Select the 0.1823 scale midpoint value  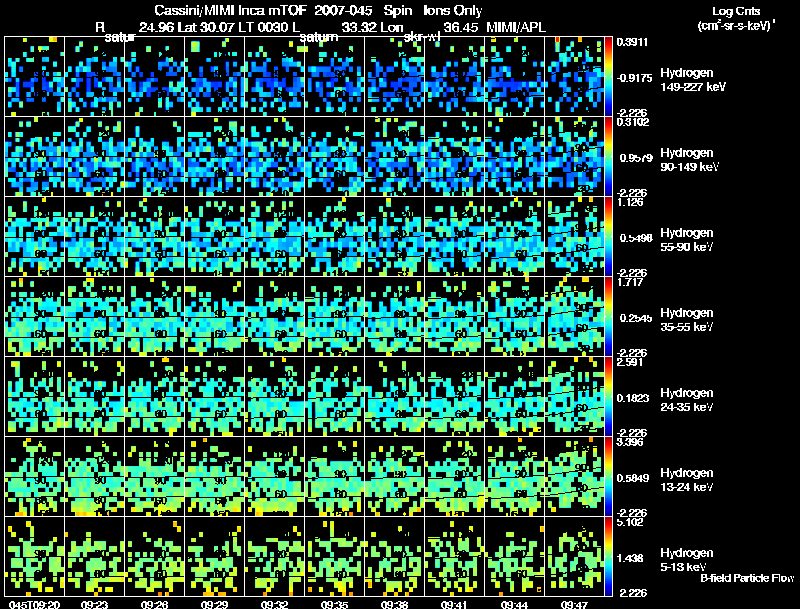(633, 398)
